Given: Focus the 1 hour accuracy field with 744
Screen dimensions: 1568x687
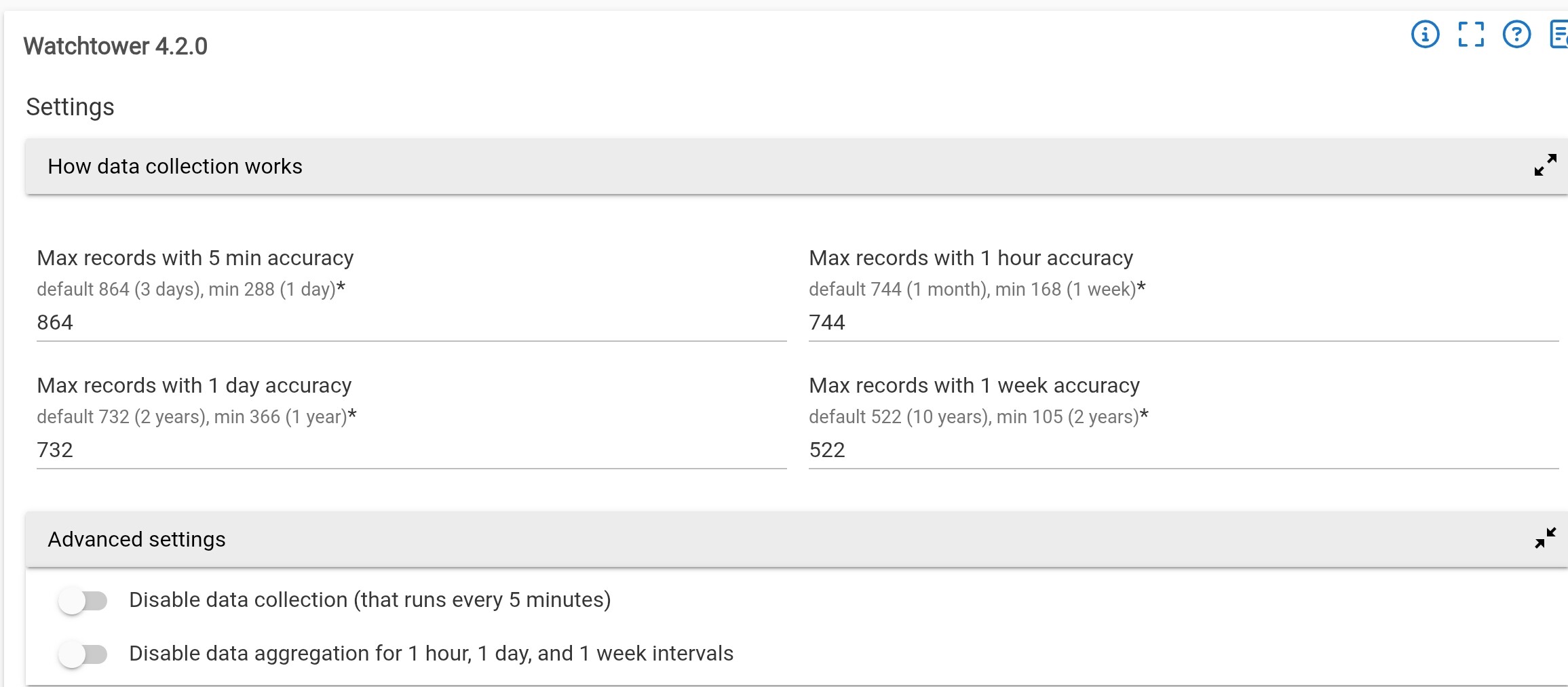Looking at the screenshot, I should click(1181, 323).
